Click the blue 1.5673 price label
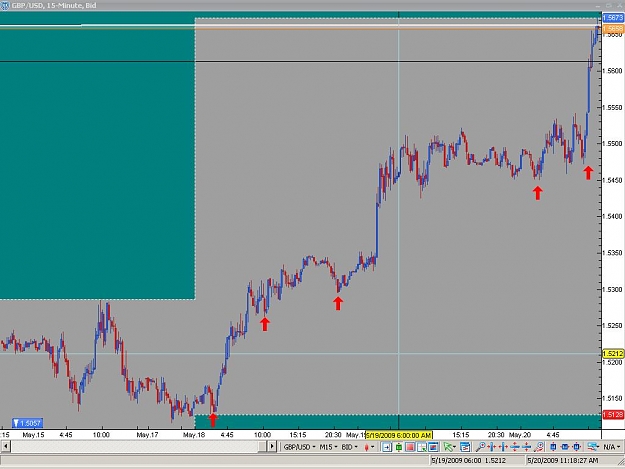The width and height of the screenshot is (625, 469). [613, 18]
